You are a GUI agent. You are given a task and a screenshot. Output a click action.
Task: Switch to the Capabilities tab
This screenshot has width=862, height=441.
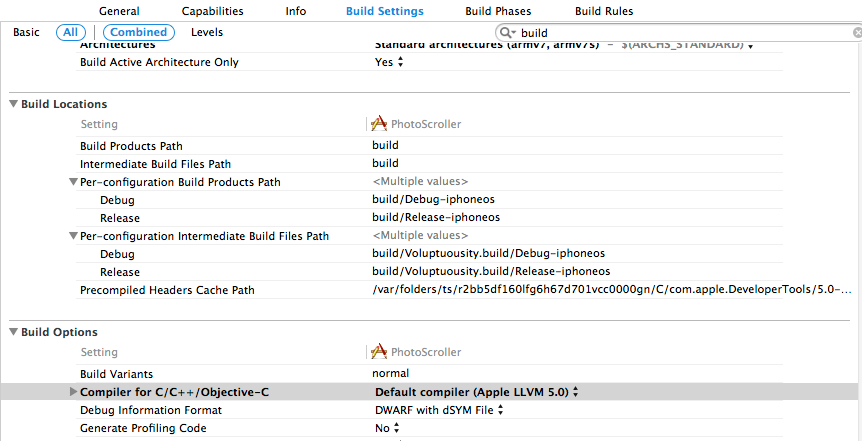coord(213,11)
